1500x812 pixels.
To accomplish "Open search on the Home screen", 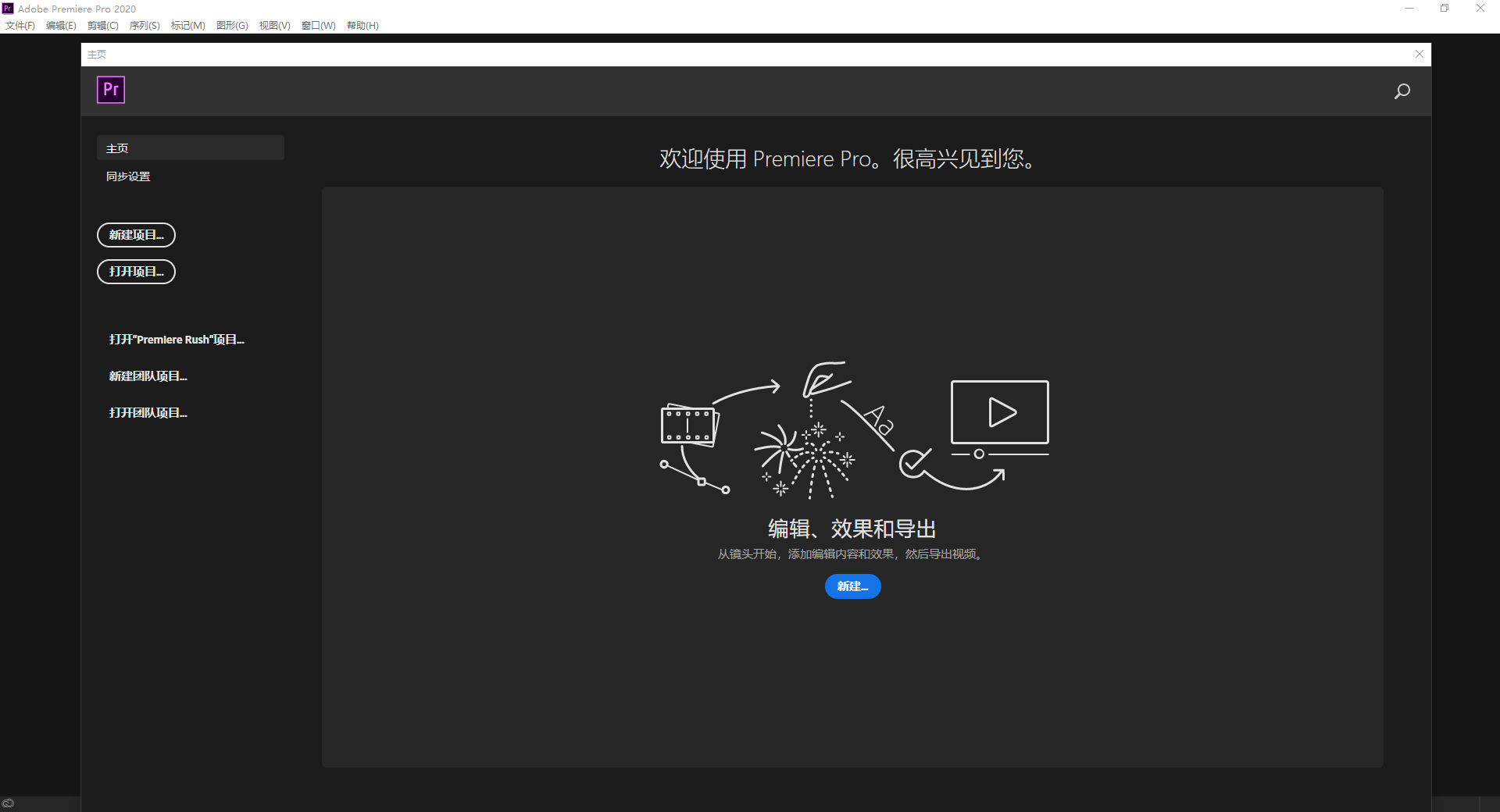I will click(x=1402, y=91).
